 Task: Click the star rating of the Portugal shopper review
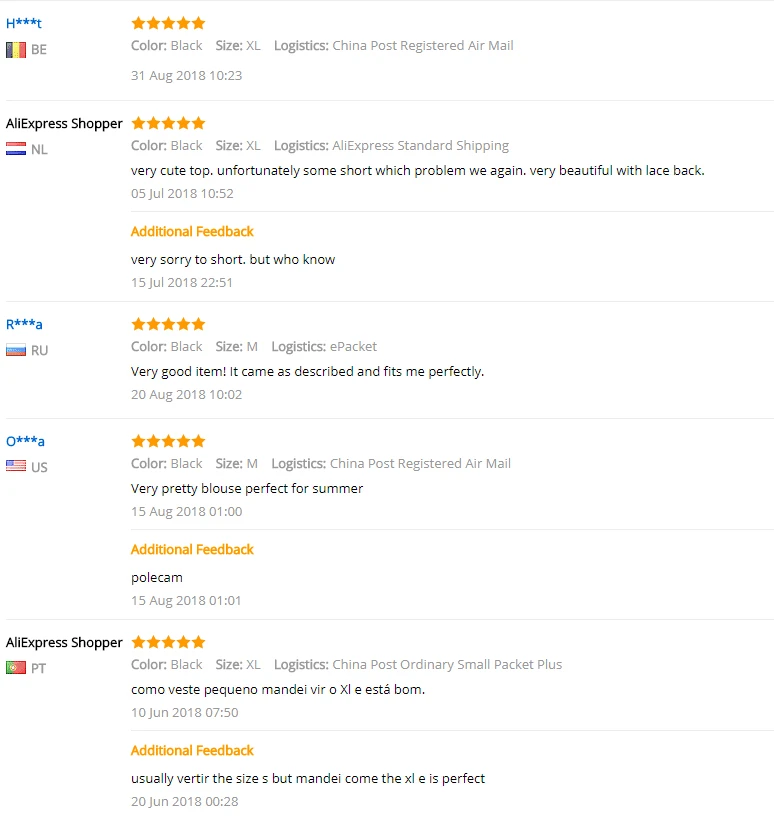(168, 642)
